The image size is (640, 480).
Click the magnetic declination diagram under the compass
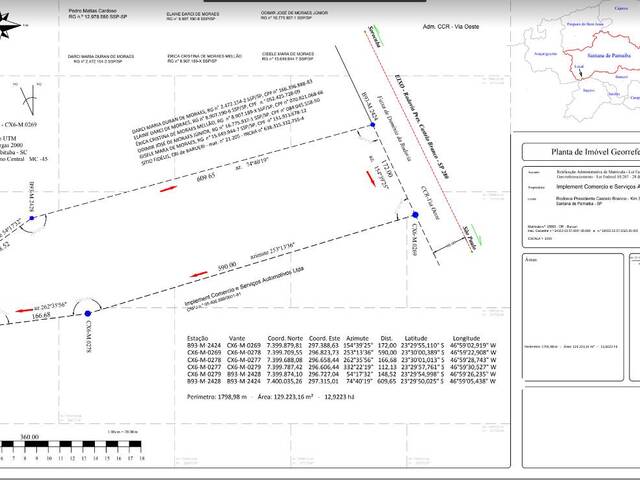pos(29,99)
